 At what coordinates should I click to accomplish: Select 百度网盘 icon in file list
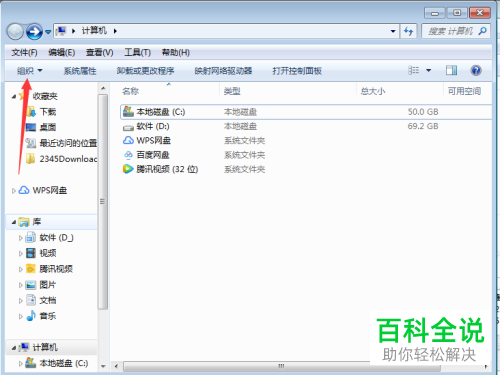pos(128,155)
